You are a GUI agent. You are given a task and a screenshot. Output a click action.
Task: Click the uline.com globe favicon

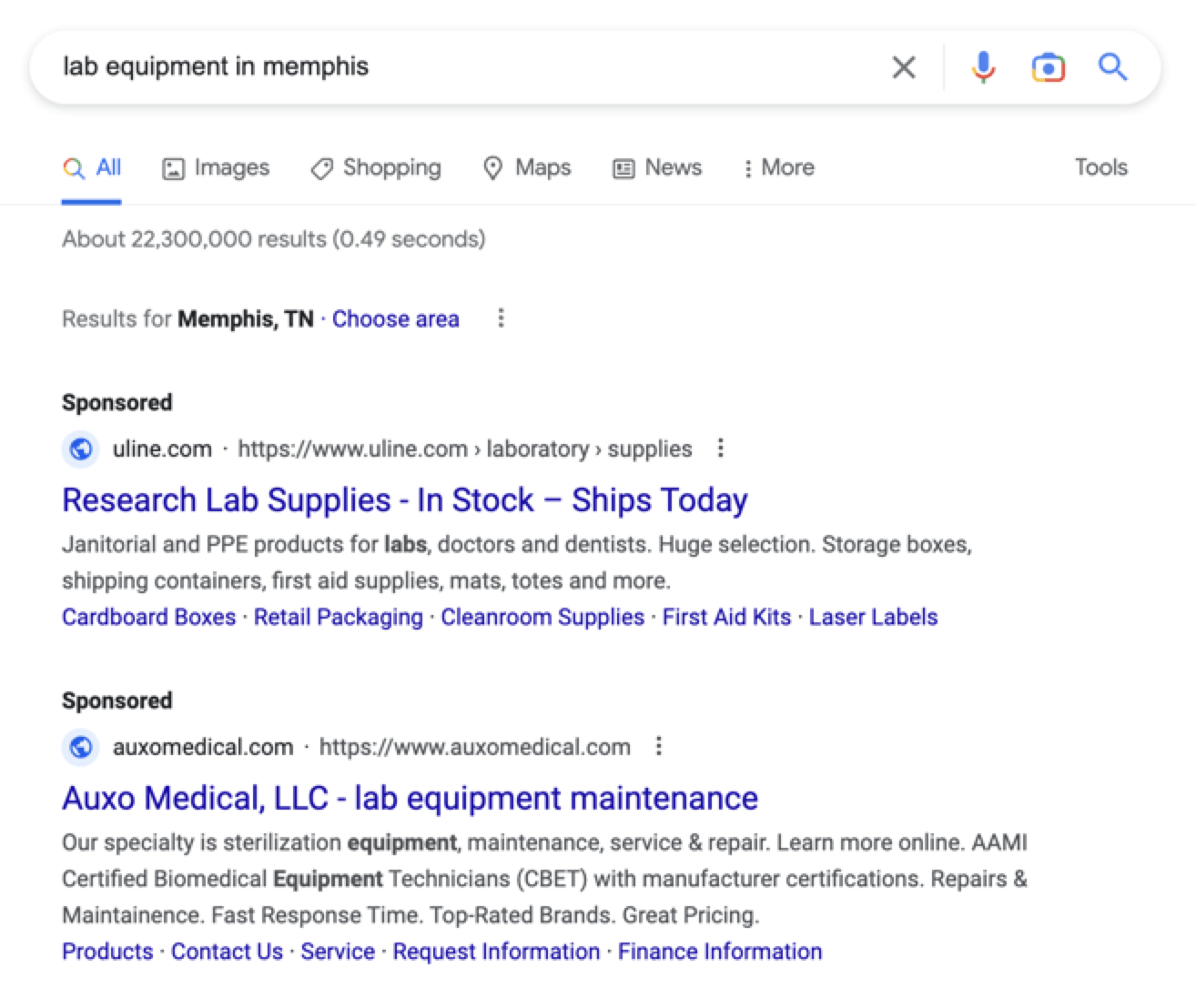[81, 449]
